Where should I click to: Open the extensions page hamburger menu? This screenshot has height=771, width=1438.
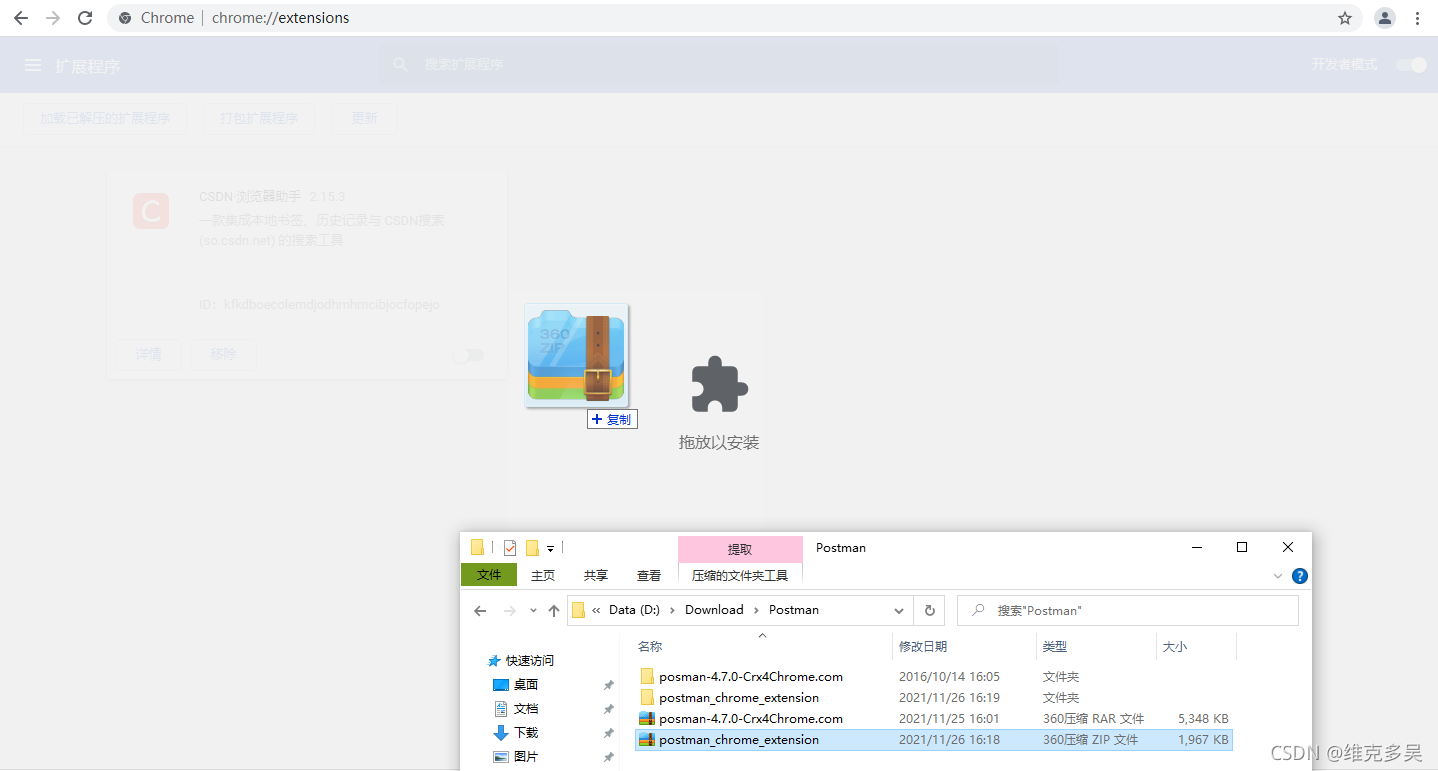coord(33,65)
